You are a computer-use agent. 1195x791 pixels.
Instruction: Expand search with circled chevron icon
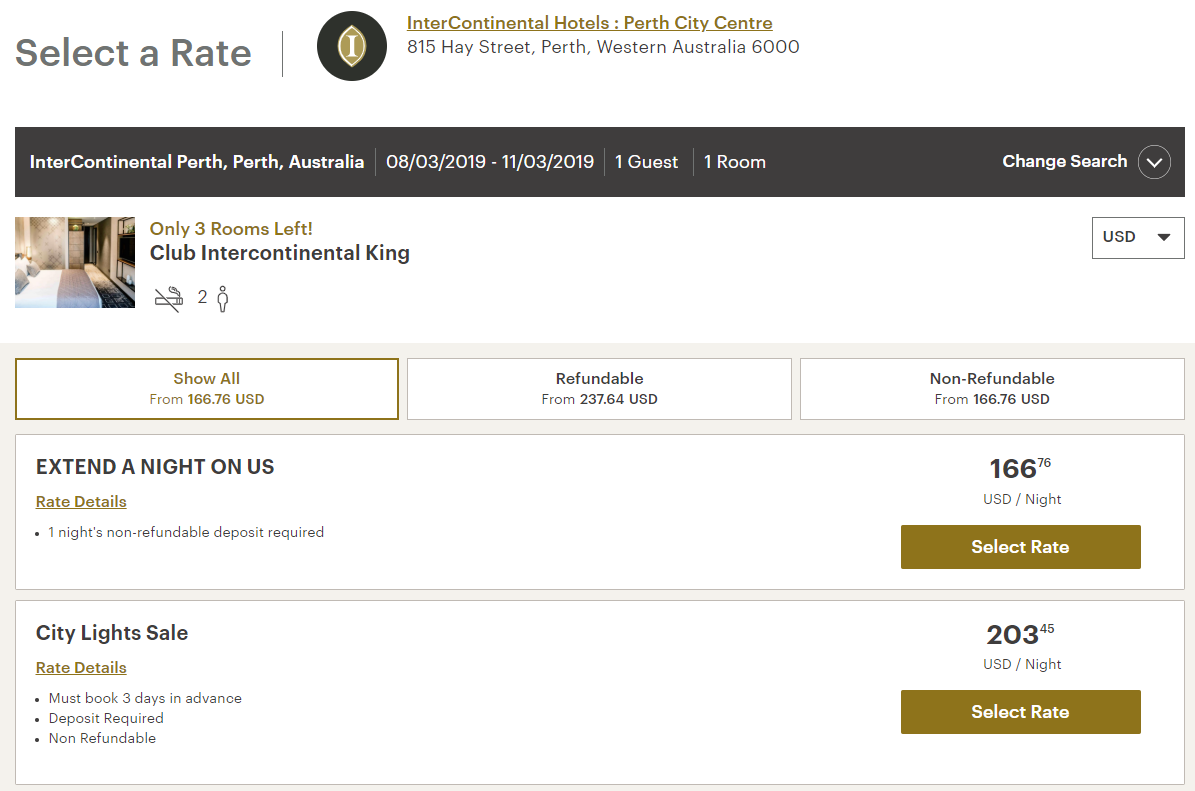click(x=1154, y=162)
